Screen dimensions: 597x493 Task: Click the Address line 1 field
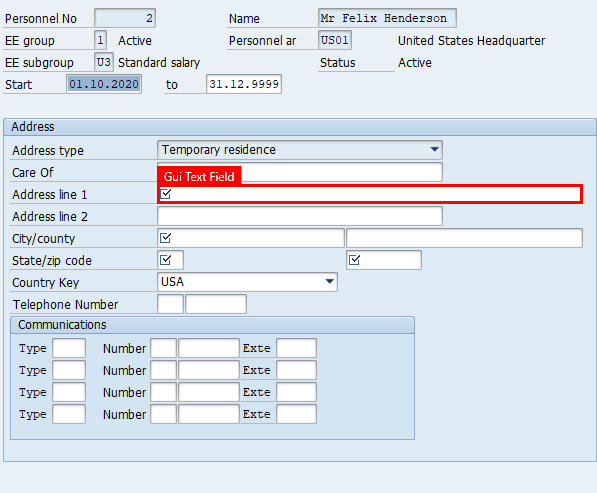click(370, 194)
